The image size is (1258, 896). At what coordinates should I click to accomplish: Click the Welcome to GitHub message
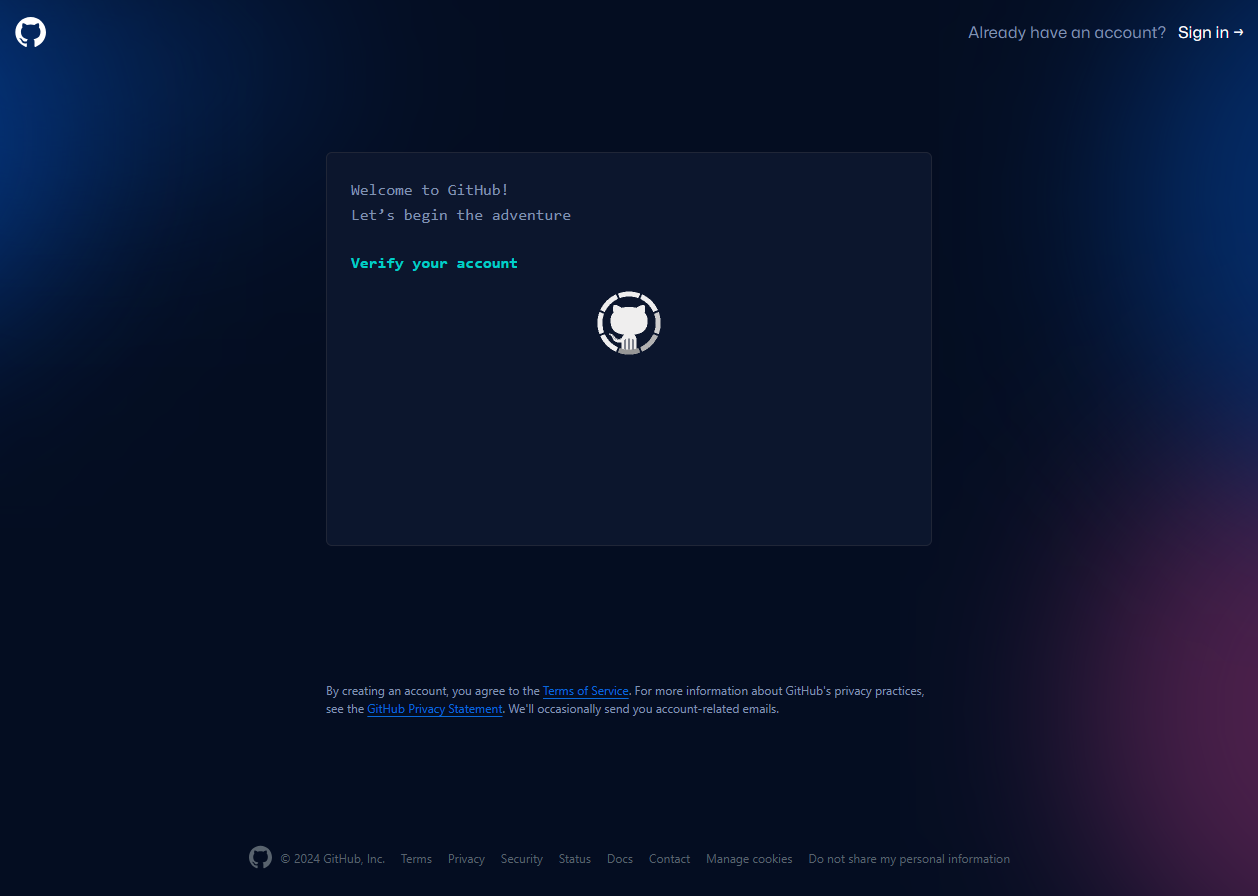pos(430,189)
